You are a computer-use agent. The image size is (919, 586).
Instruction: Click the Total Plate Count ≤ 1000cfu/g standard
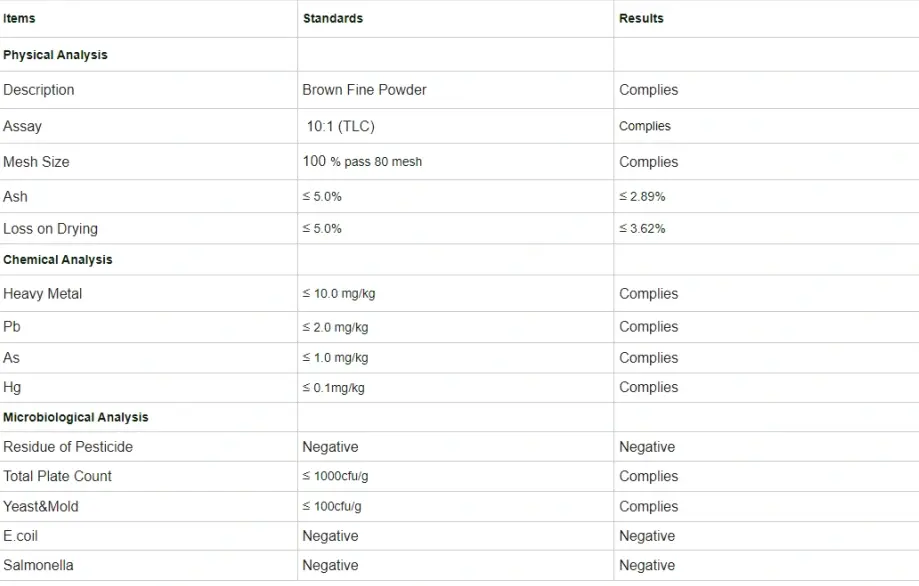[335, 476]
